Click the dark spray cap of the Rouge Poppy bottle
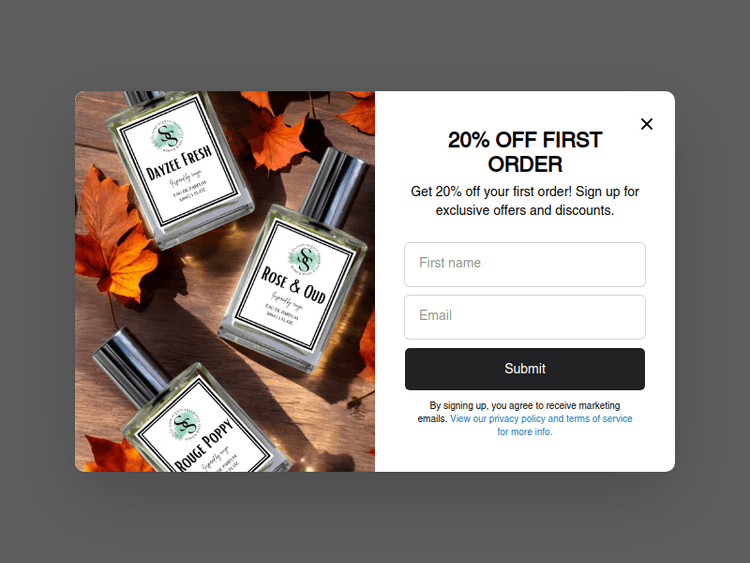Screen dimensions: 750x563 pyautogui.click(x=130, y=365)
